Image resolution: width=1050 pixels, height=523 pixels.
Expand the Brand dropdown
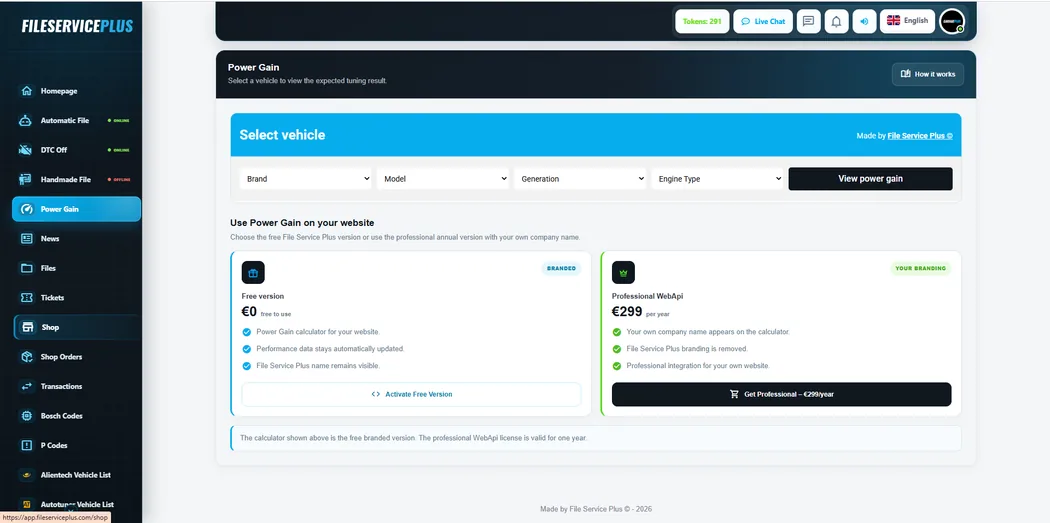[x=305, y=179]
